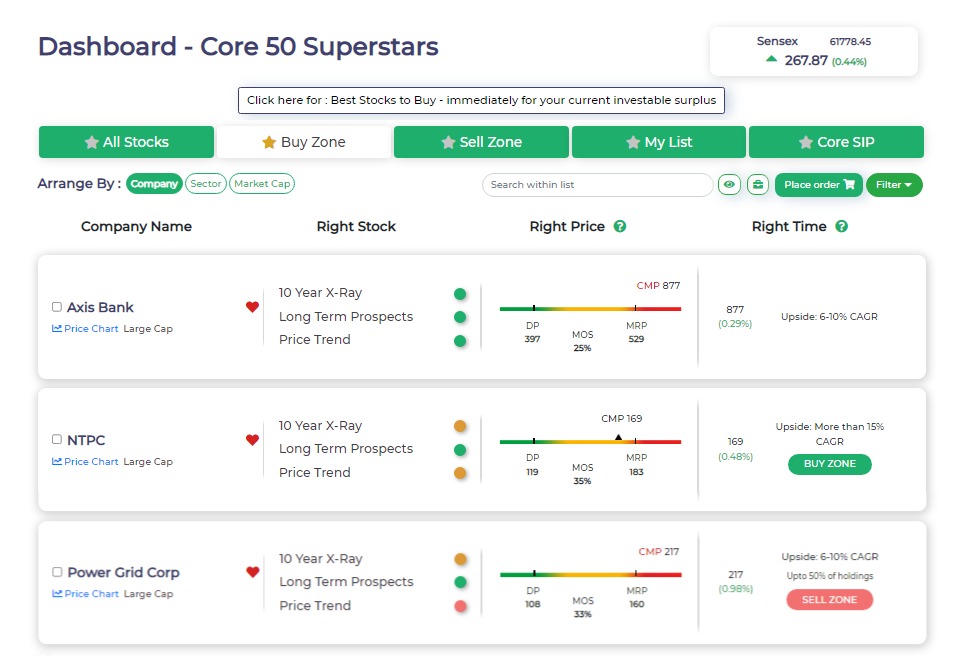Click the briefcase portfolio icon
The width and height of the screenshot is (971, 656).
coord(757,185)
